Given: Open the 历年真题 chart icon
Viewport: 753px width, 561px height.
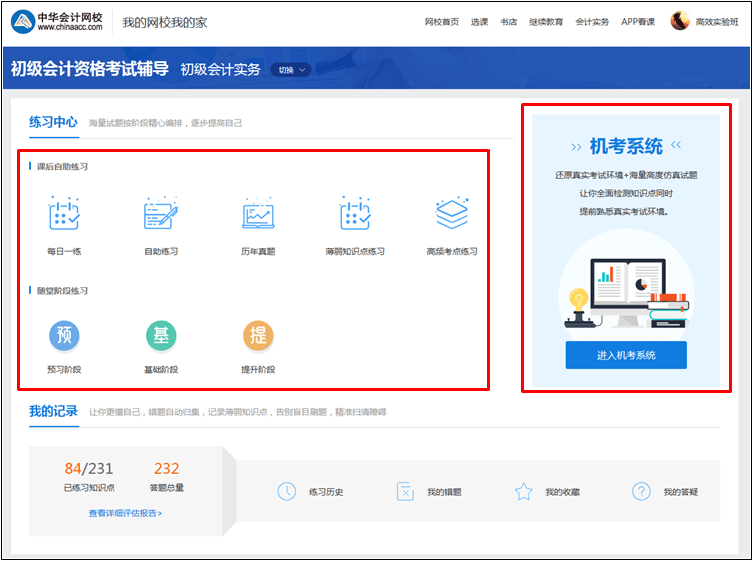Looking at the screenshot, I should (258, 213).
